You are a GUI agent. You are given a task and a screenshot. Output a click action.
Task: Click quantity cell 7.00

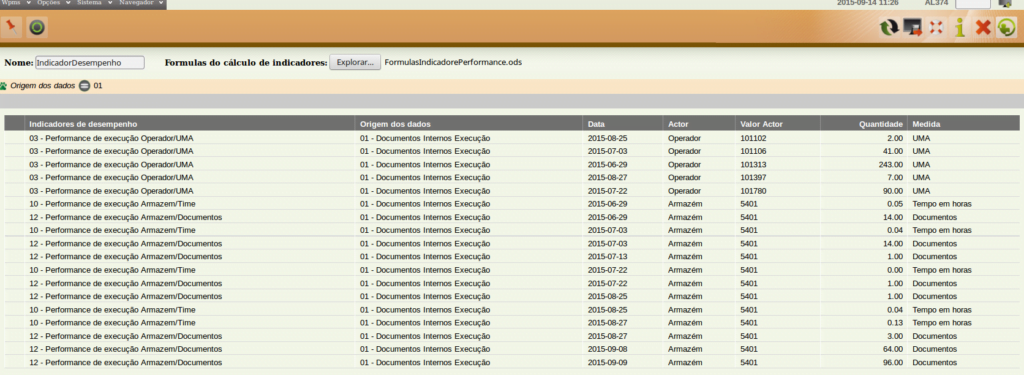click(895, 178)
